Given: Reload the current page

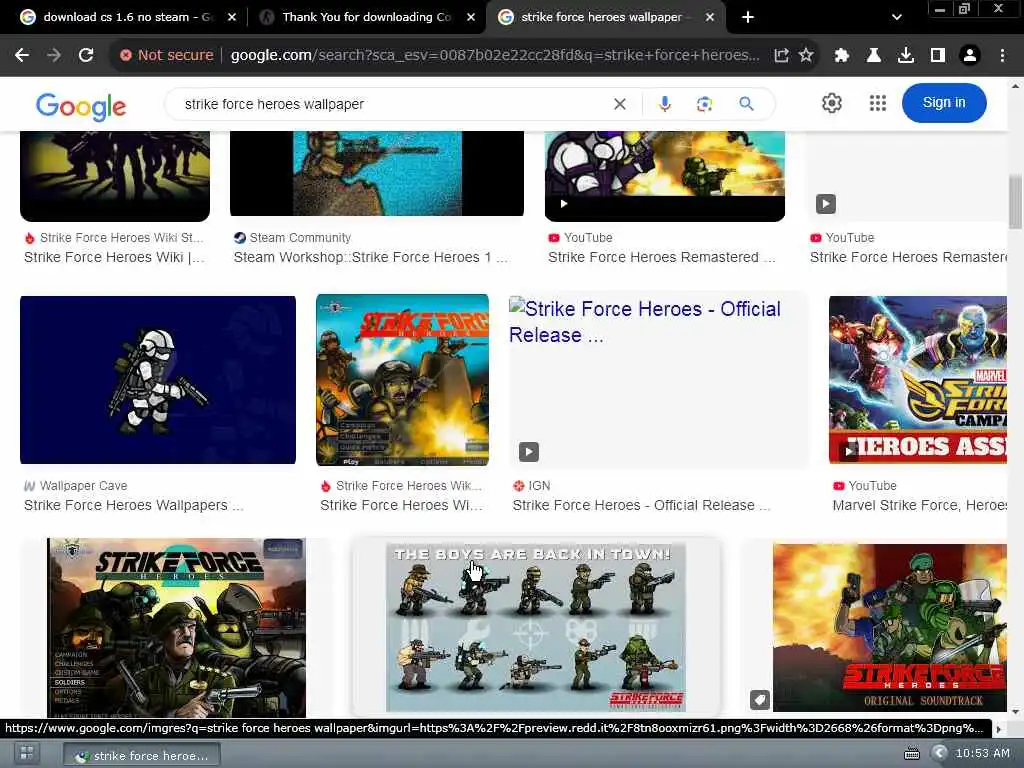Looking at the screenshot, I should (86, 56).
